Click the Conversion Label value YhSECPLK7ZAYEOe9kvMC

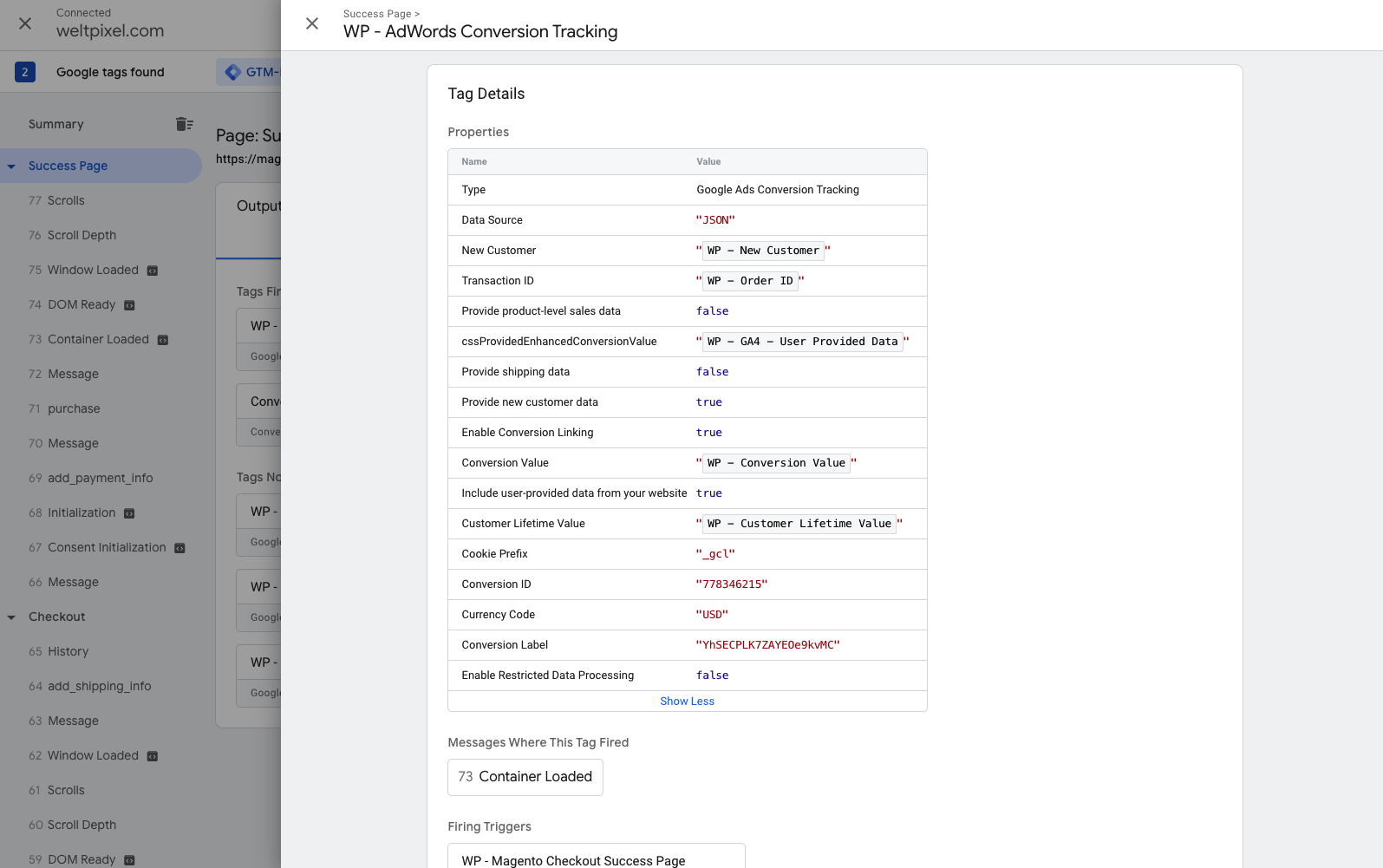pyautogui.click(x=768, y=645)
